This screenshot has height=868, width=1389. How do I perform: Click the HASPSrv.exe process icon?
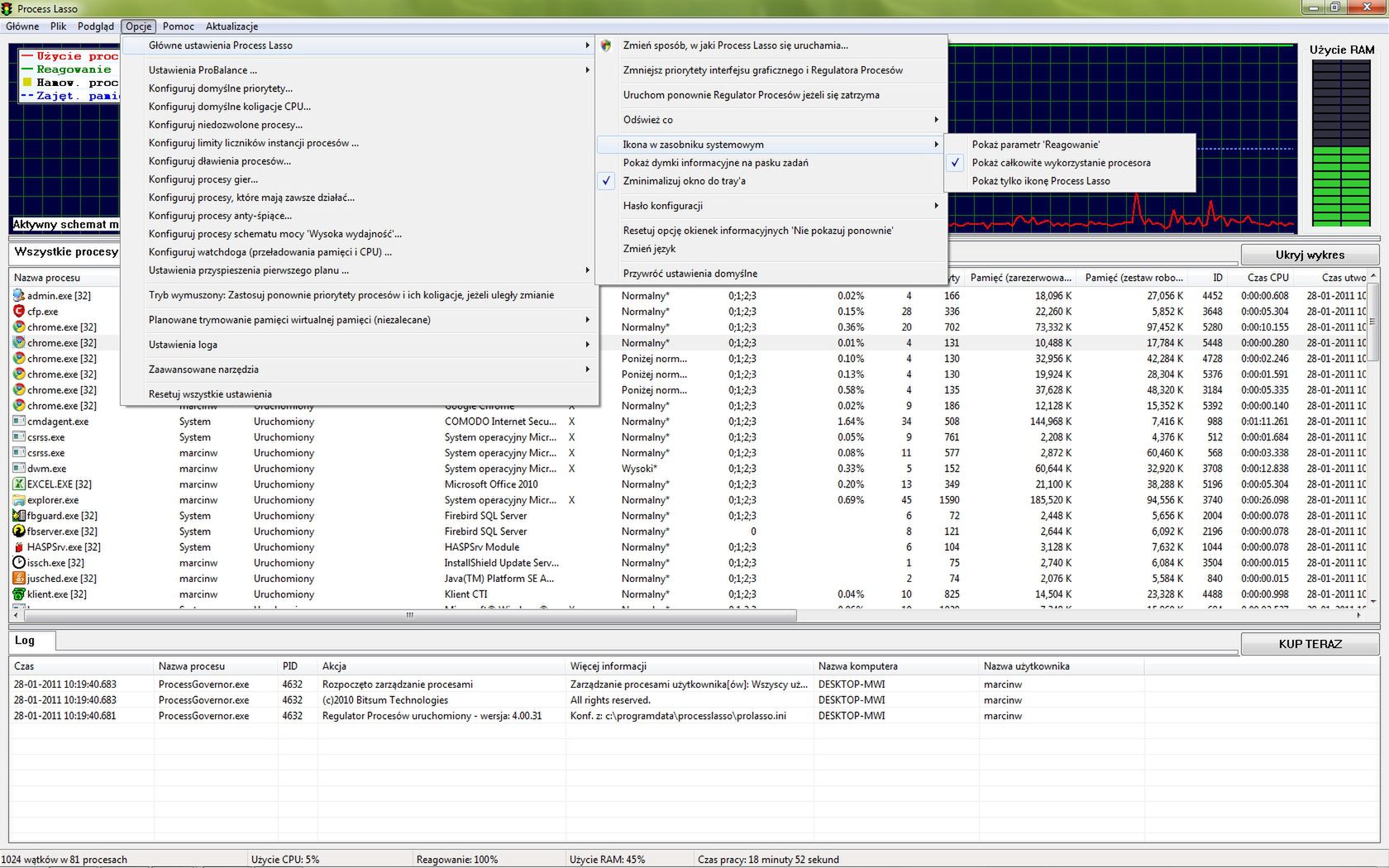click(x=19, y=546)
